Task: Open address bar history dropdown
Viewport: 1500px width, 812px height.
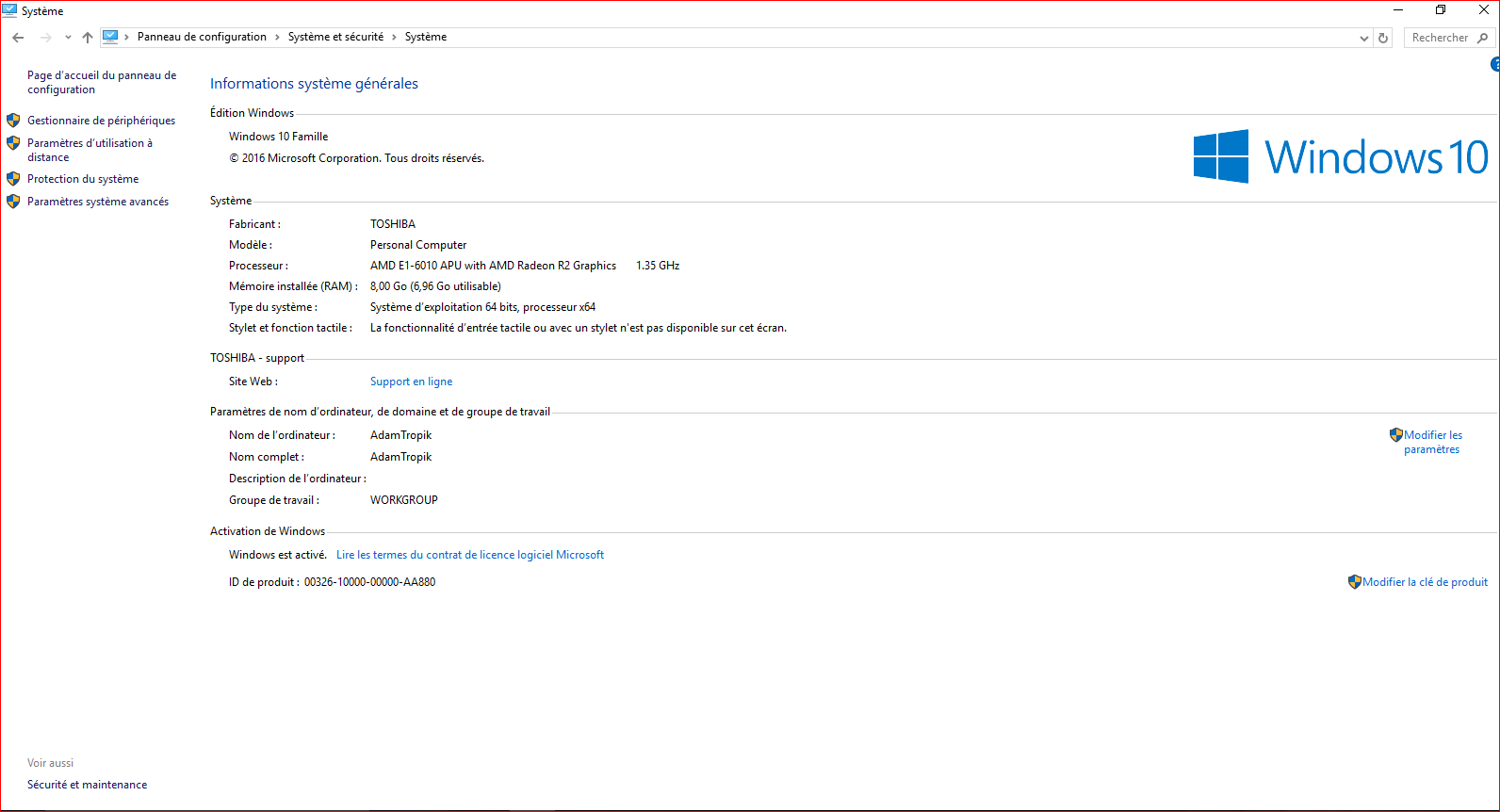Action: click(1363, 39)
